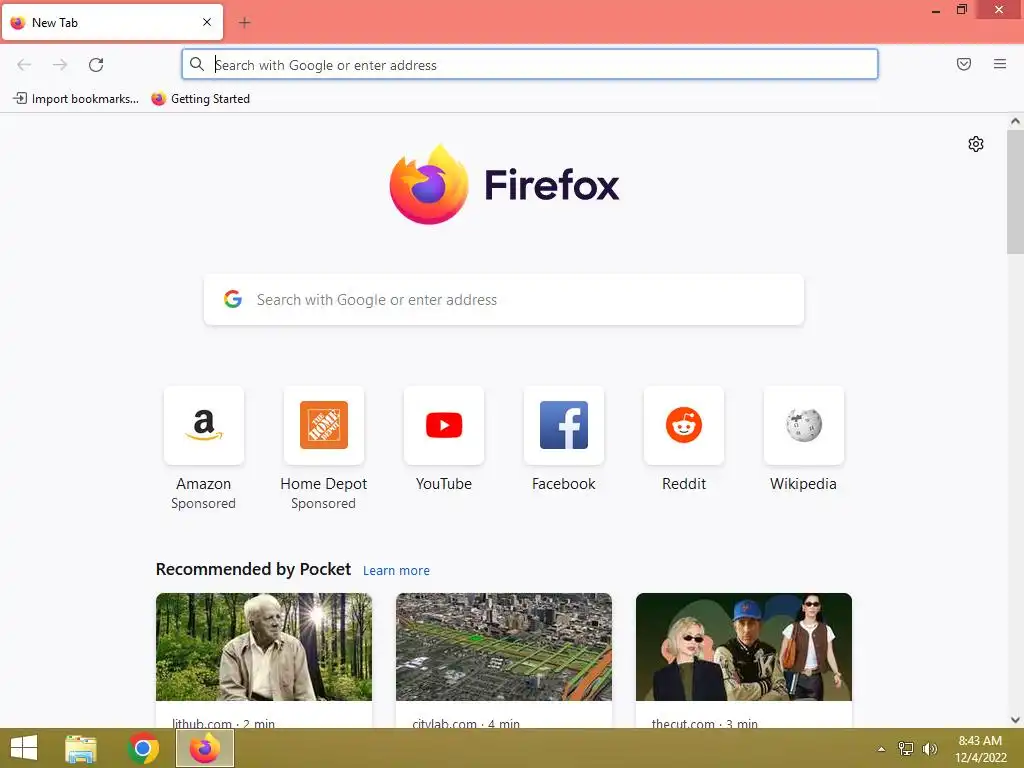Click the scrollbar up arrow
The height and width of the screenshot is (768, 1024).
pyautogui.click(x=1015, y=121)
